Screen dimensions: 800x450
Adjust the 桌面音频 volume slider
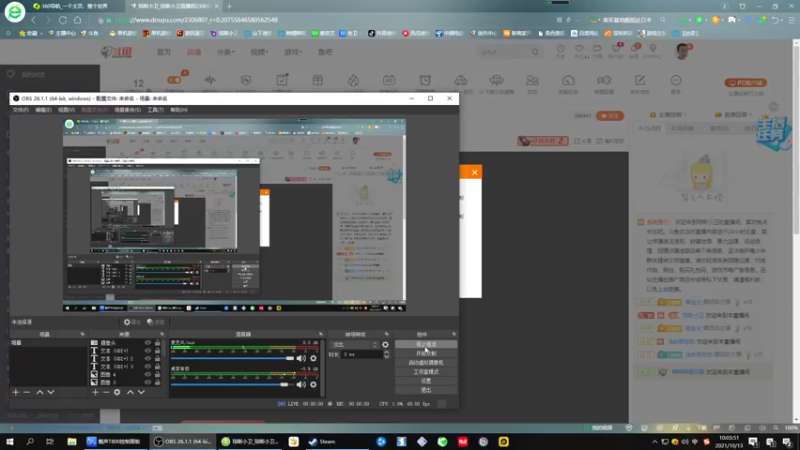pyautogui.click(x=230, y=384)
